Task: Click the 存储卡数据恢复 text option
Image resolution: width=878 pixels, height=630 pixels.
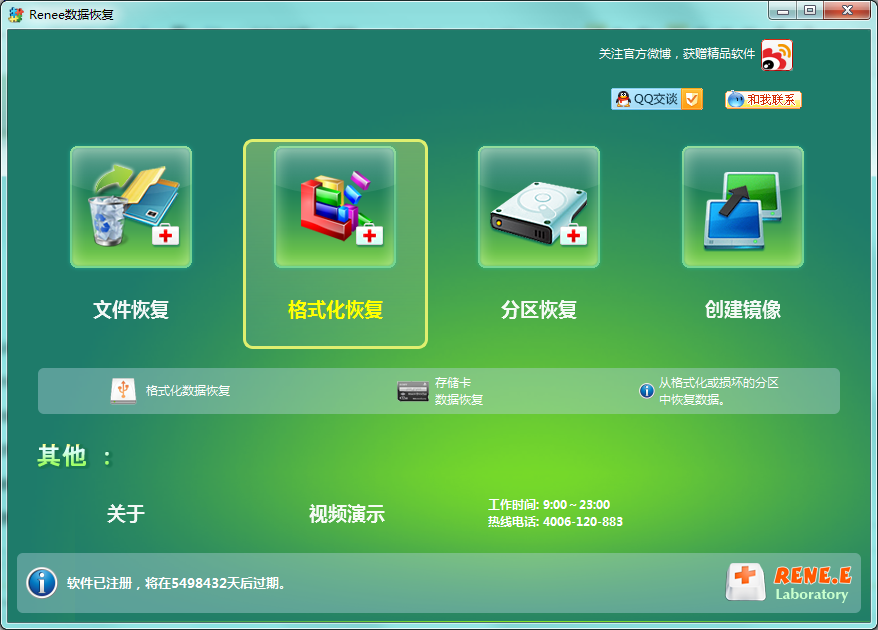Action: [x=459, y=392]
